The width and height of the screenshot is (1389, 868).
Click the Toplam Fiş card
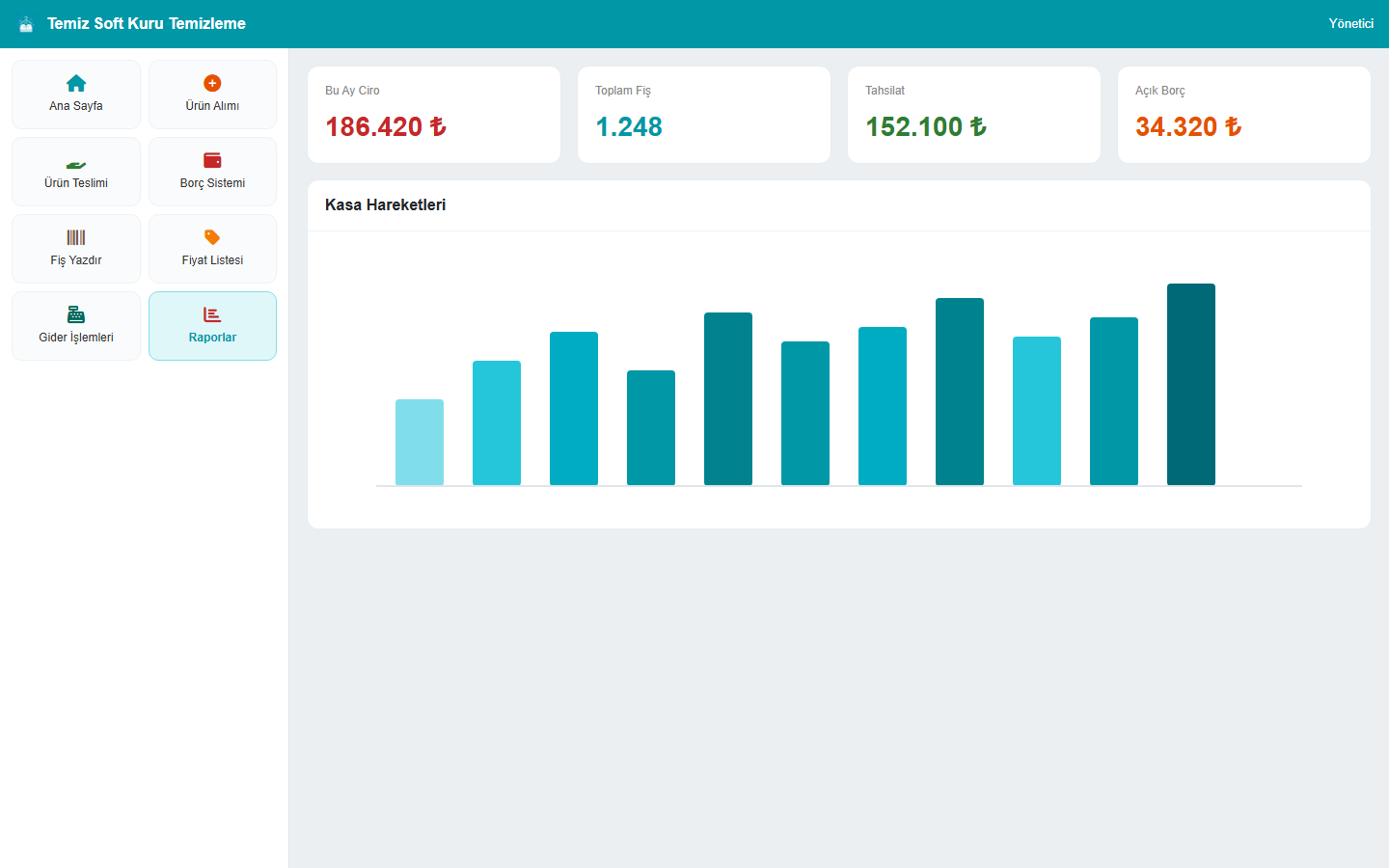coord(704,115)
